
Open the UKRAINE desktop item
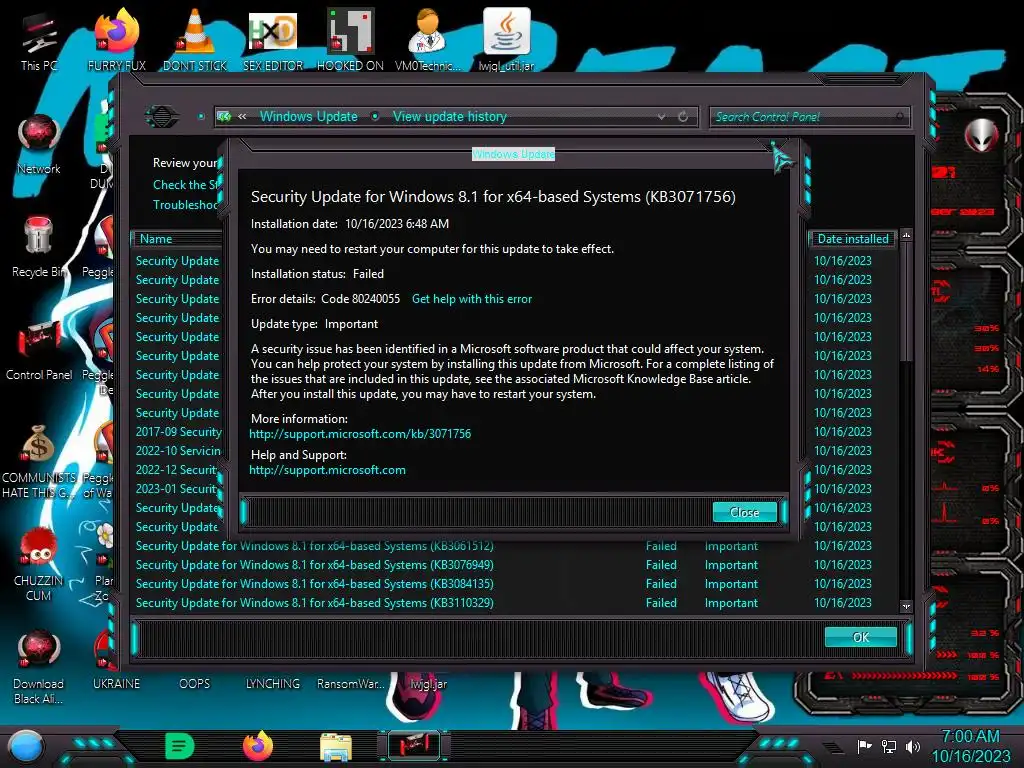tap(116, 683)
